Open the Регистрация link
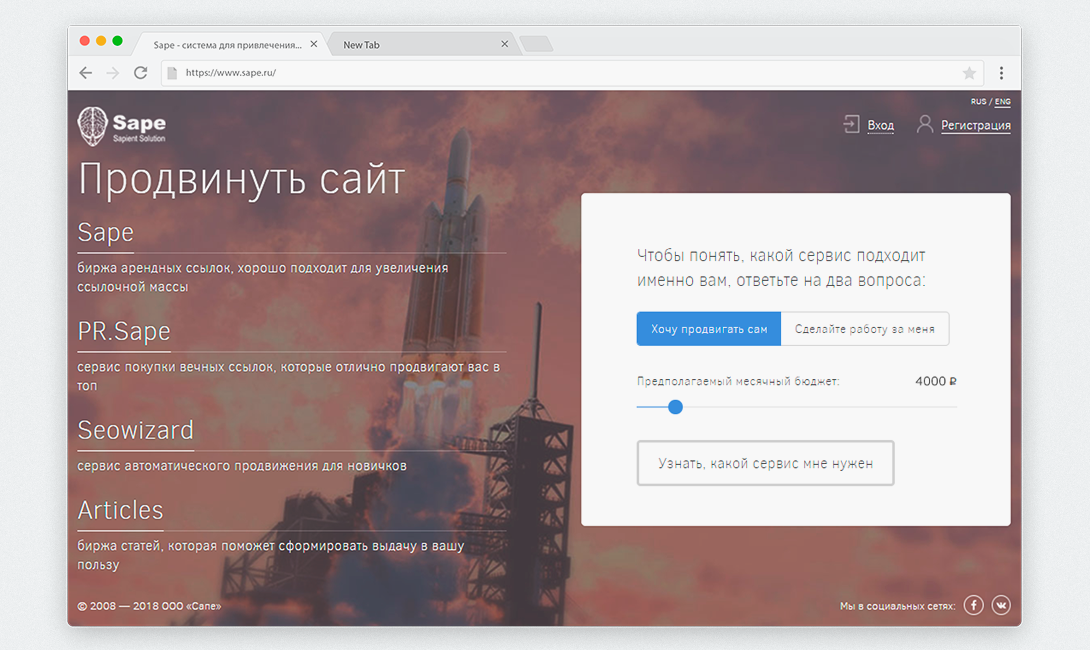Viewport: 1090px width, 650px height. pos(975,125)
